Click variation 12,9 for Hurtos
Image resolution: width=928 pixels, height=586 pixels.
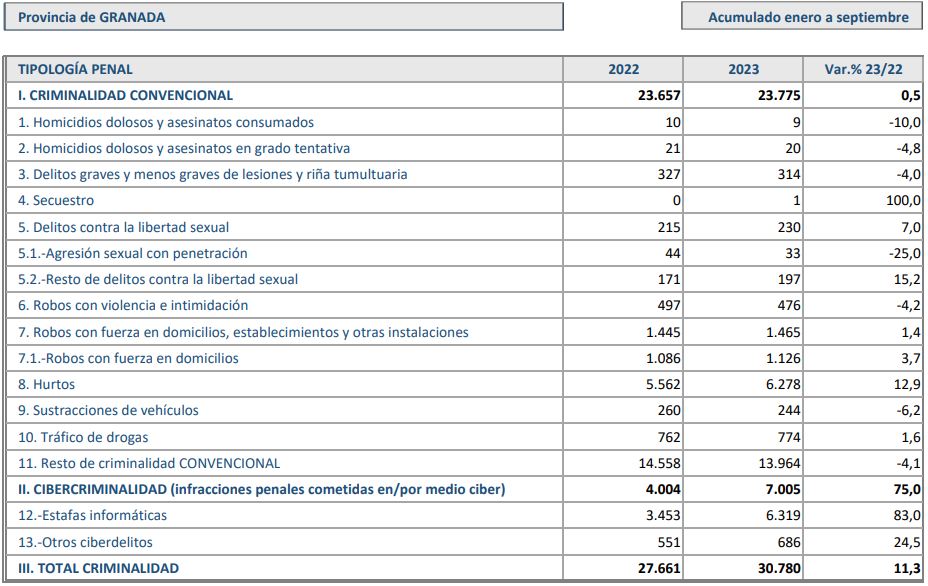point(907,384)
